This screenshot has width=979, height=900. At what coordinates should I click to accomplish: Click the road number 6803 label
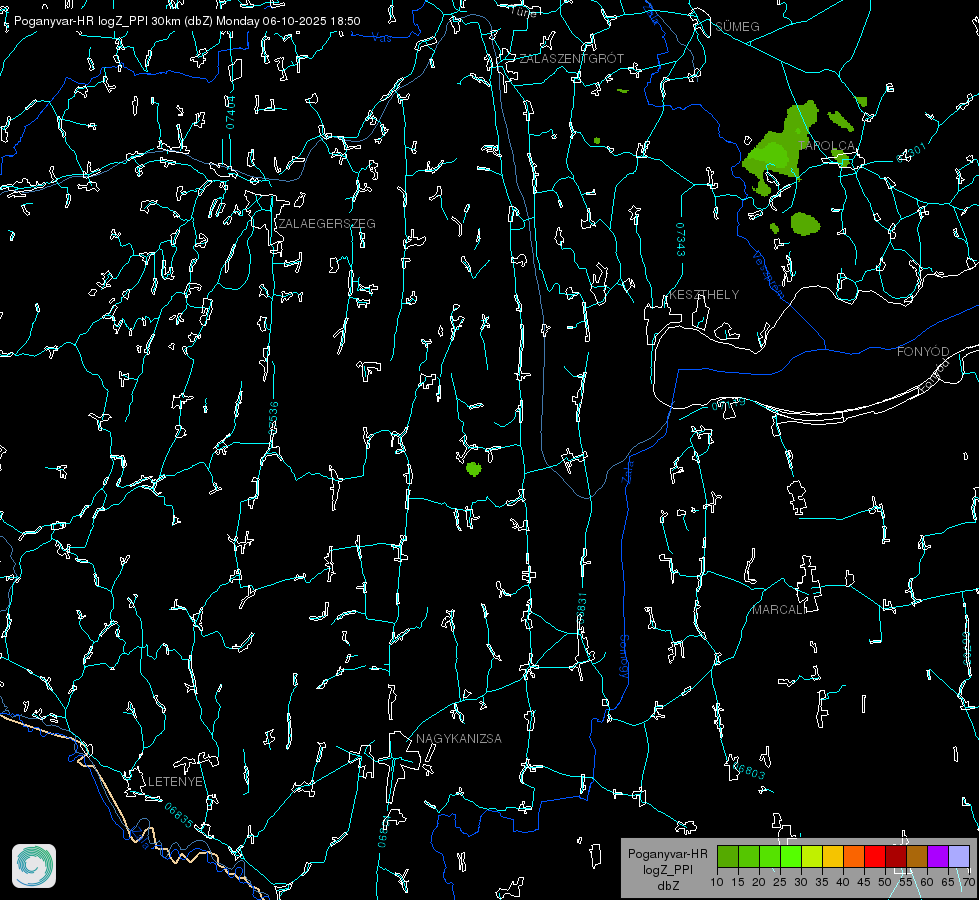tap(751, 771)
